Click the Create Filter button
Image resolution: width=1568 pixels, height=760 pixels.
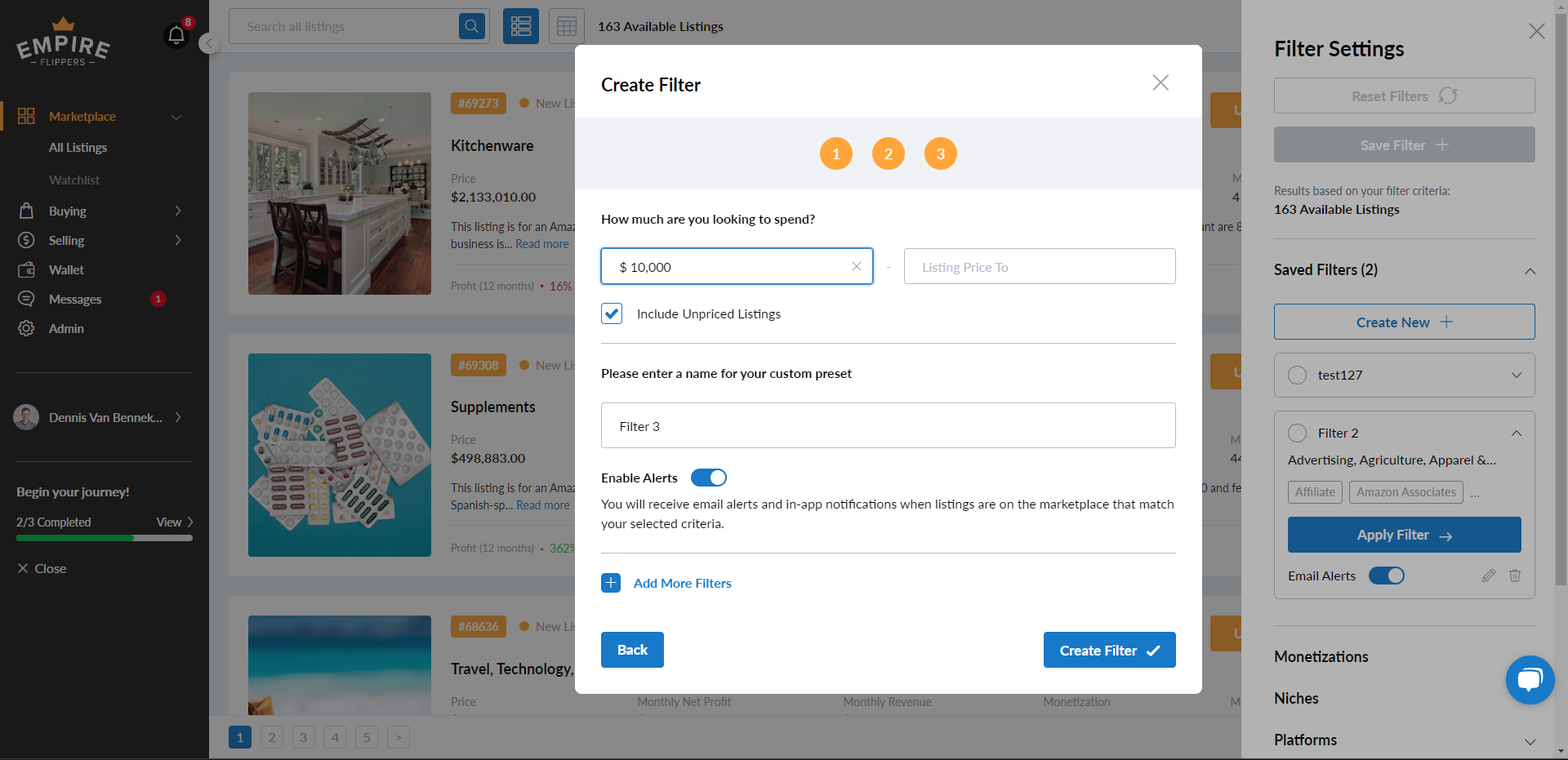(1109, 650)
